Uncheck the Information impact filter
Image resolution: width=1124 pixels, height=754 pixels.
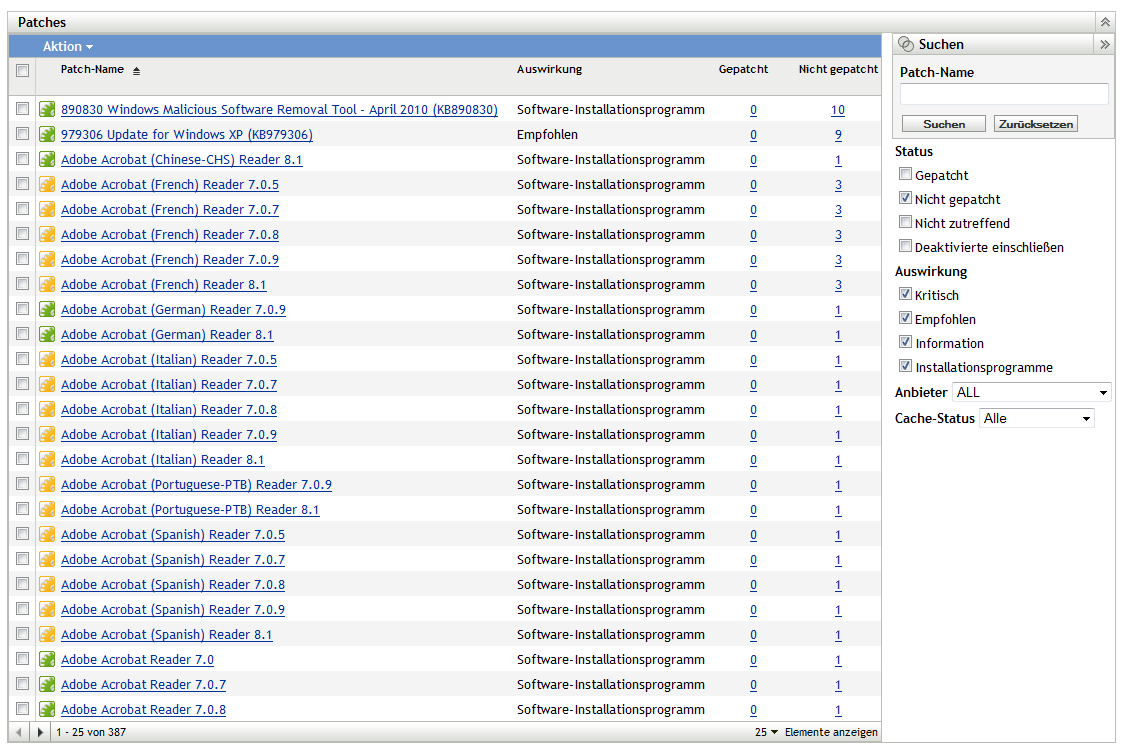[905, 342]
